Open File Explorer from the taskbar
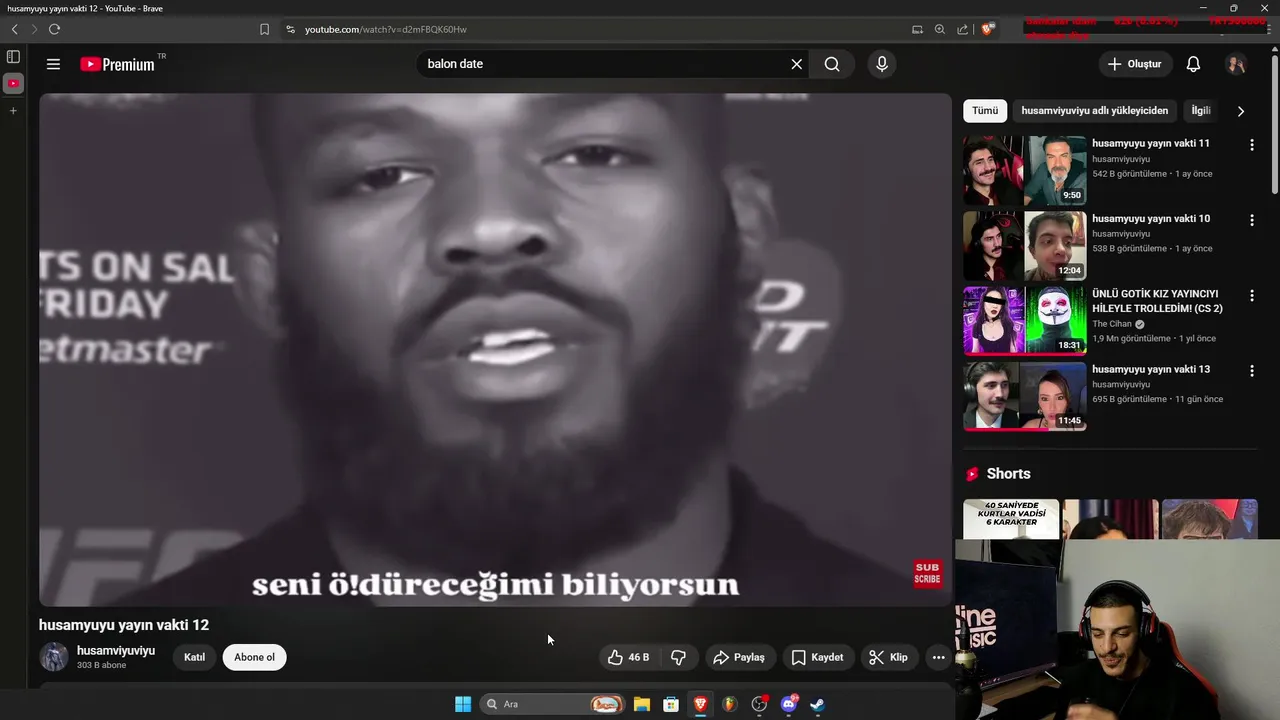 [x=642, y=704]
